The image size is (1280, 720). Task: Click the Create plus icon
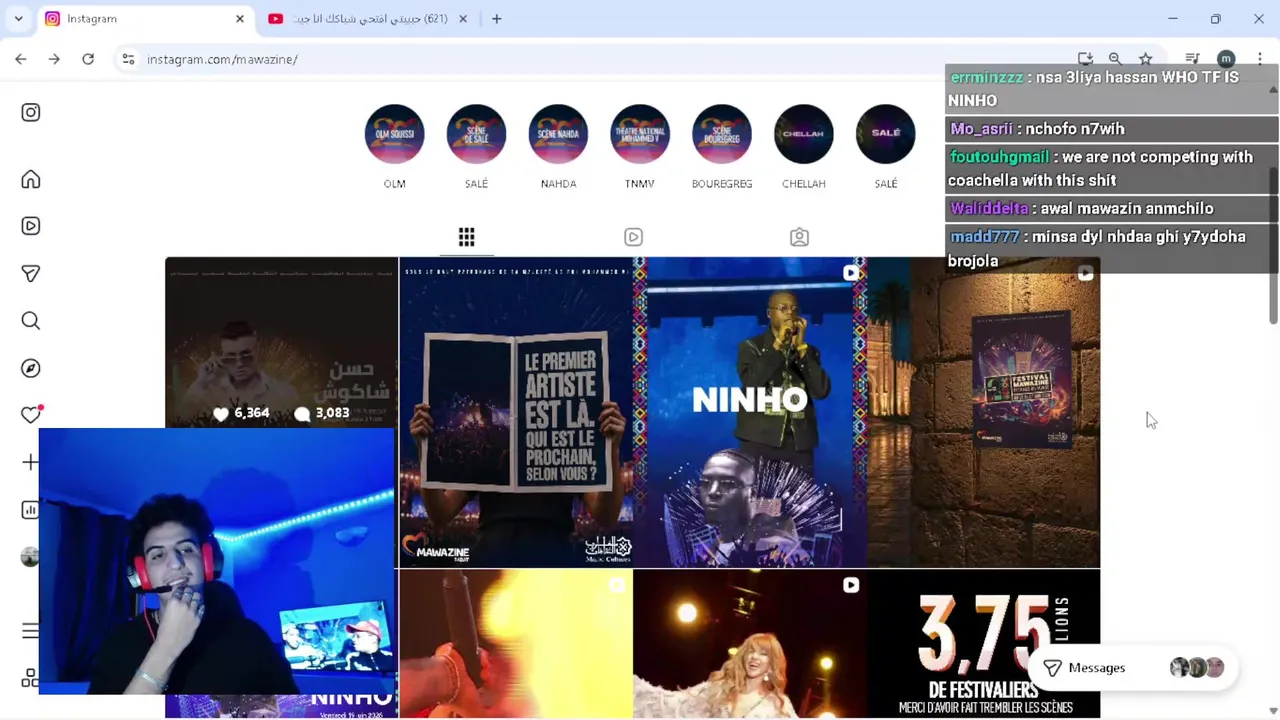click(x=31, y=462)
